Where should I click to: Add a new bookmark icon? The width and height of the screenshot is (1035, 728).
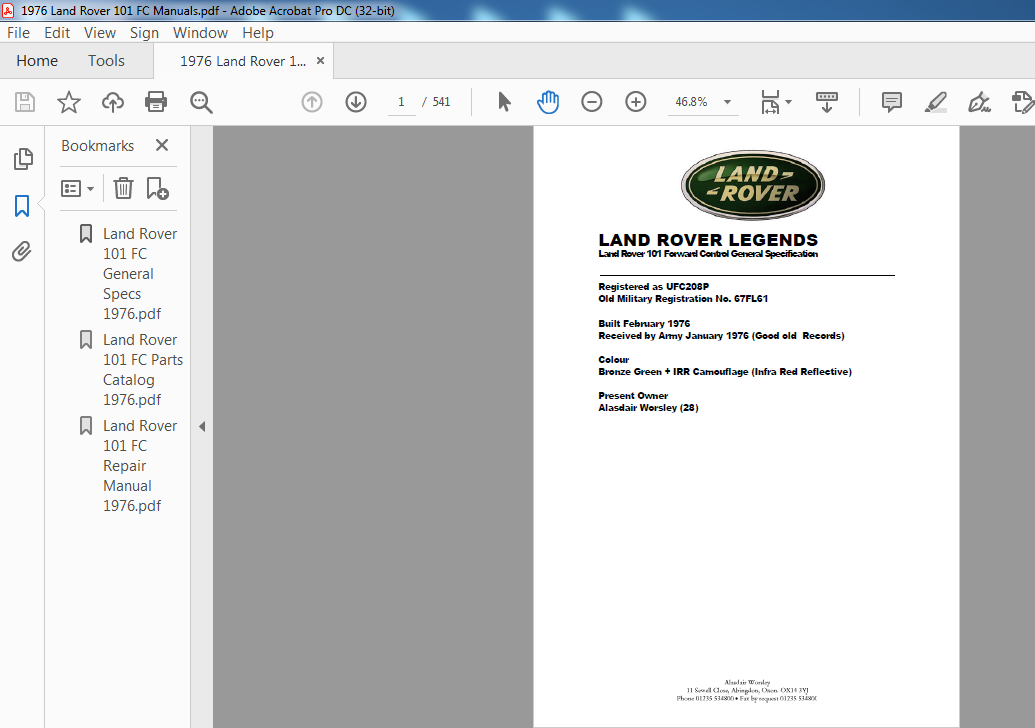click(x=157, y=189)
